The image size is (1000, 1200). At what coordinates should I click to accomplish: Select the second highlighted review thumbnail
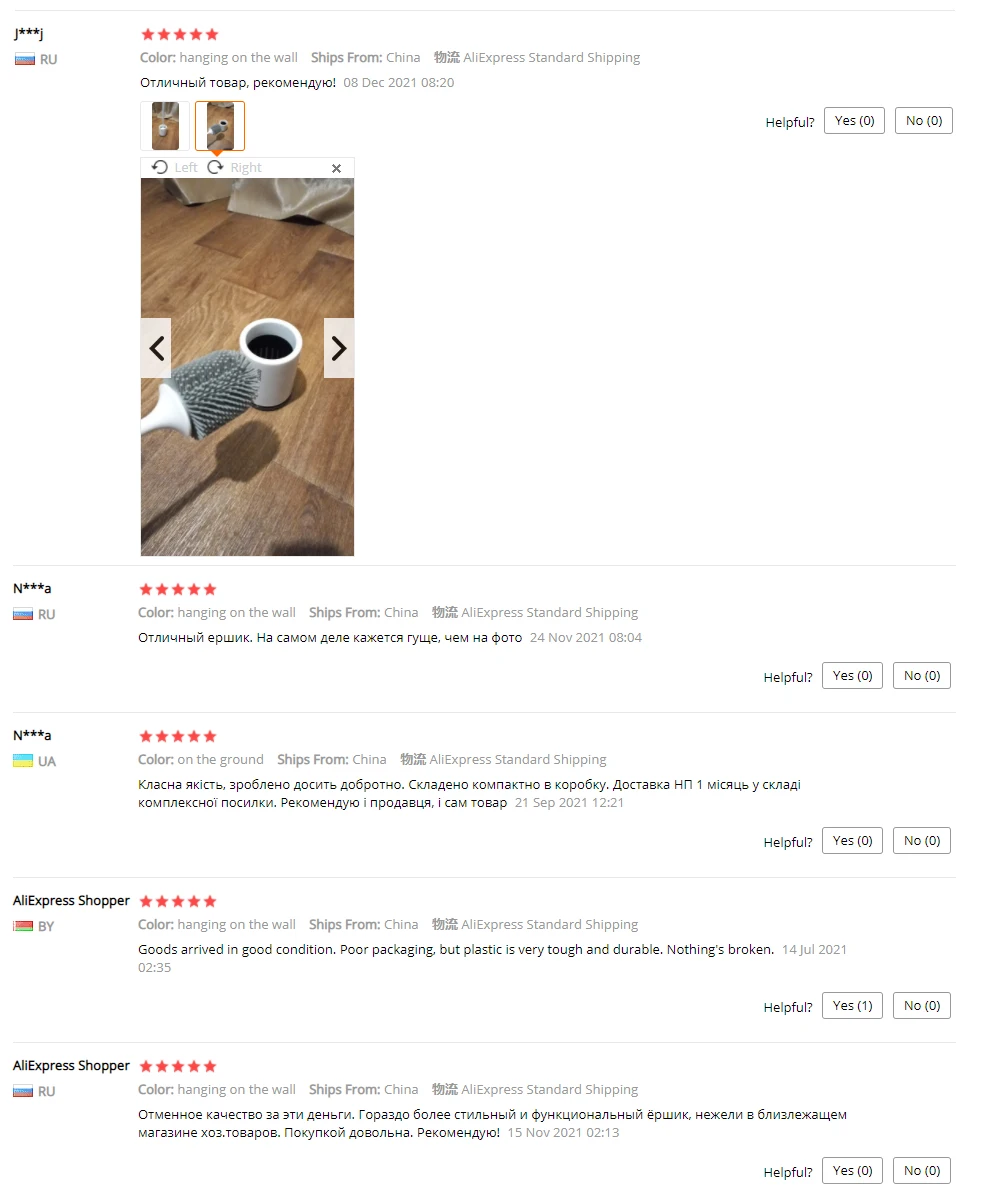220,126
